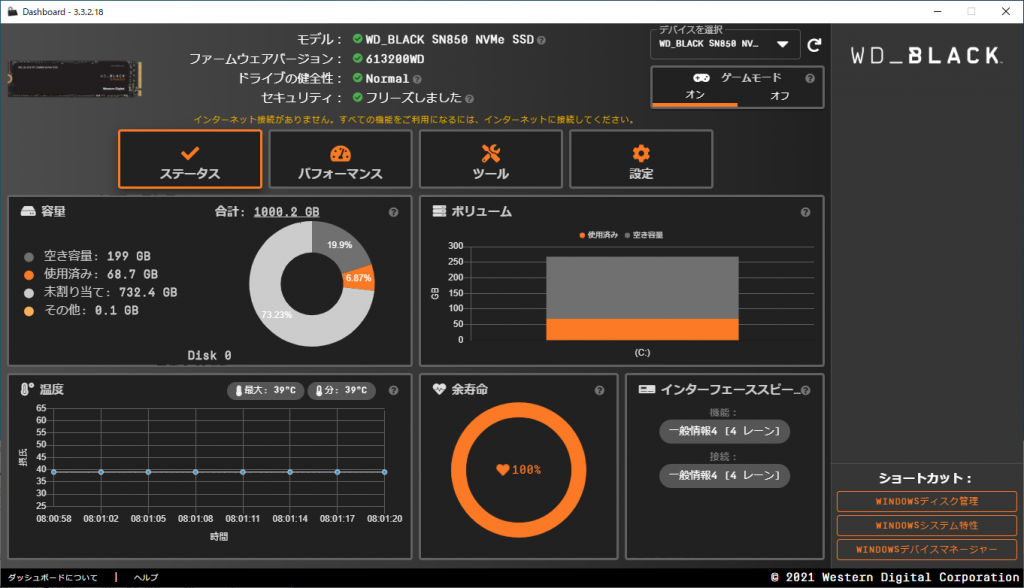Show help for the game mode setting
The height and width of the screenshot is (588, 1024).
[810, 78]
